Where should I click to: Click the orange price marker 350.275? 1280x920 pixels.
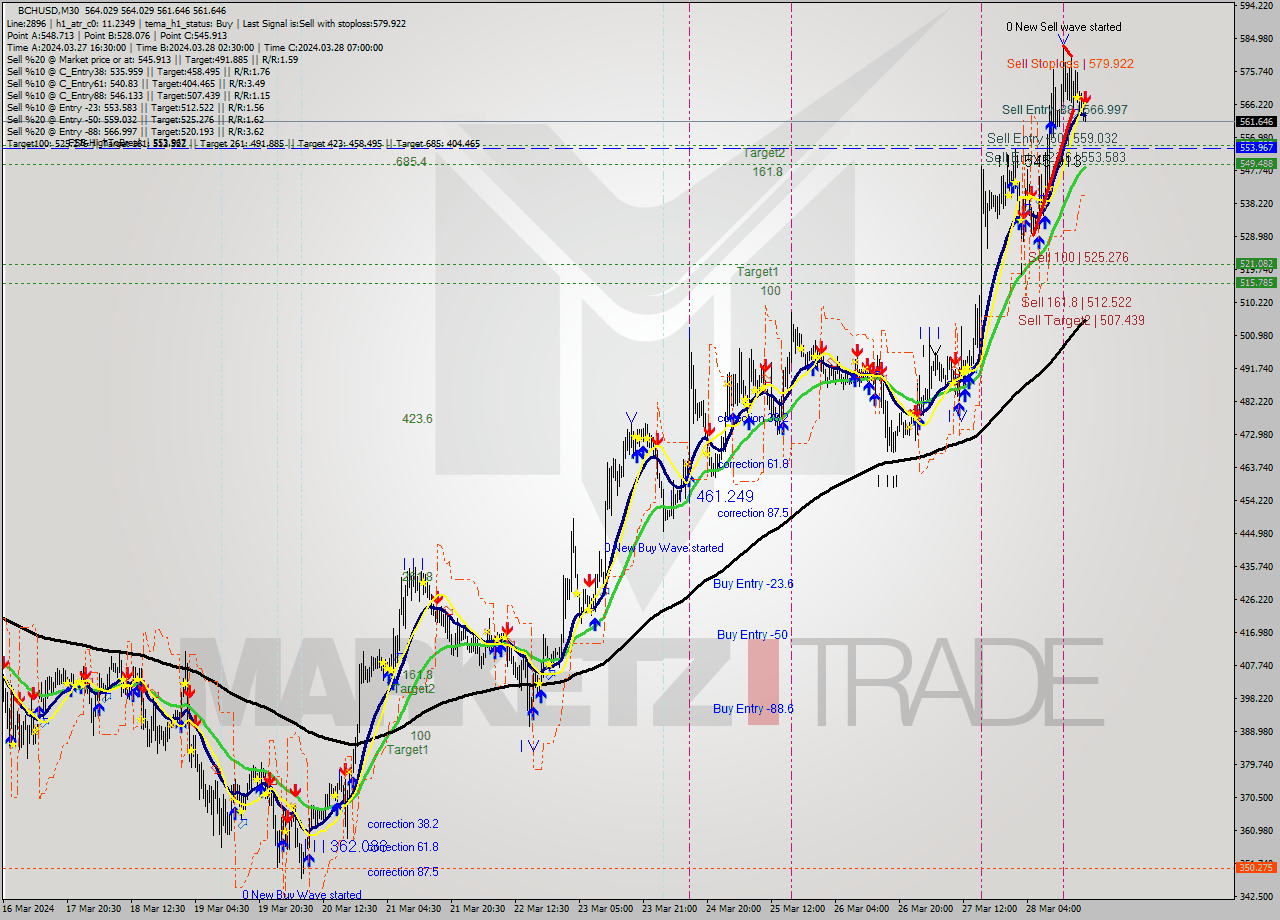(x=1257, y=867)
